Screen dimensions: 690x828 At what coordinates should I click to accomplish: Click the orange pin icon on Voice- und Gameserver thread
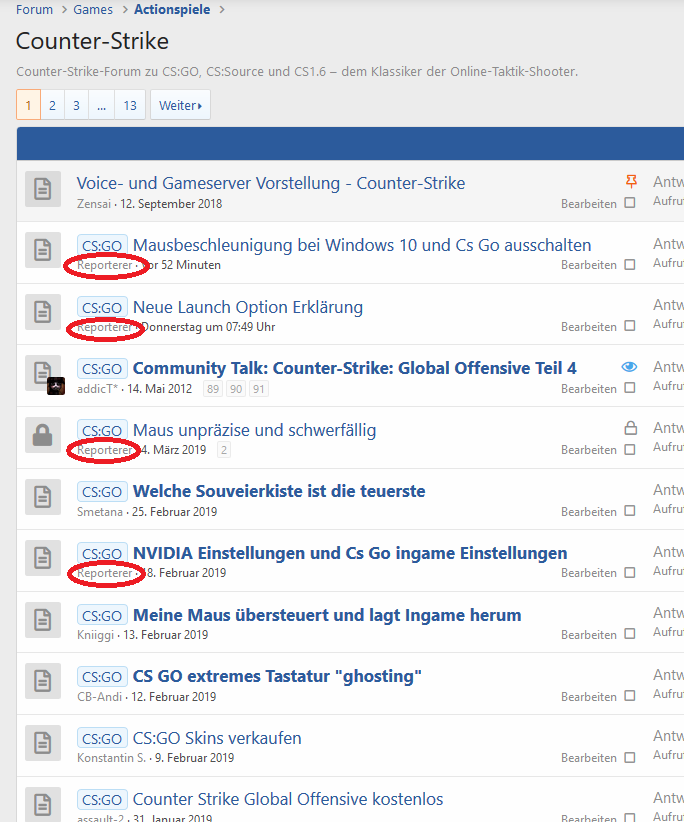631,182
